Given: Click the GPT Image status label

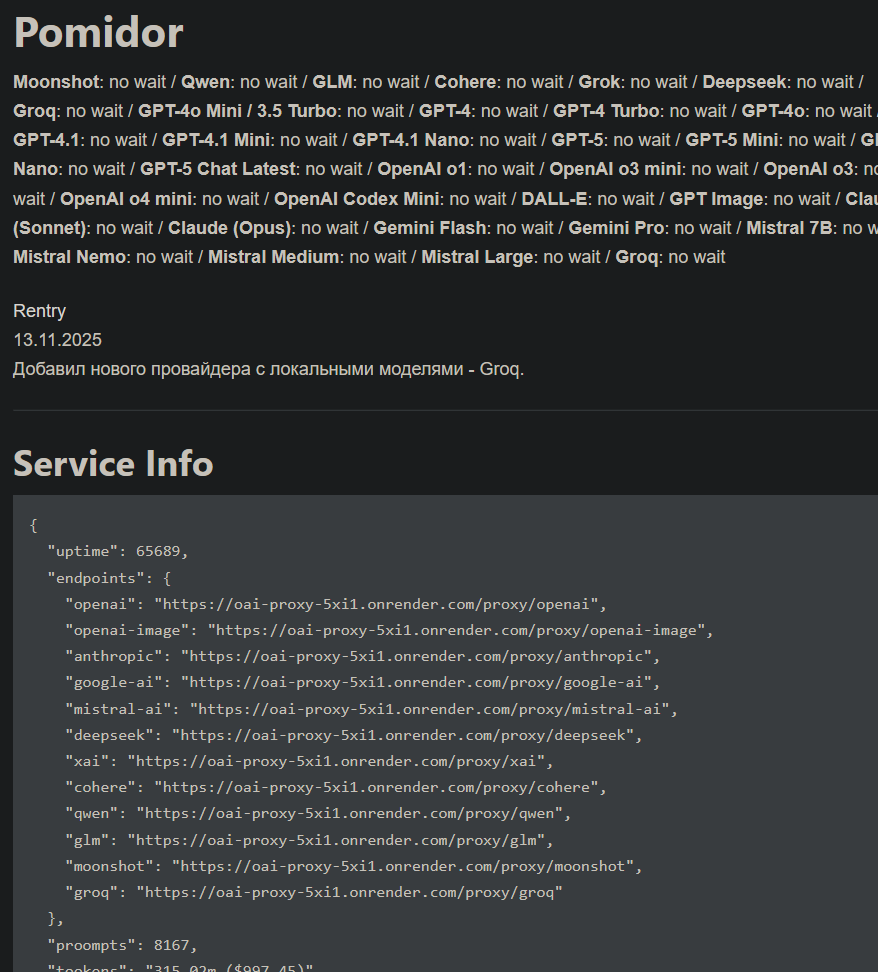Looking at the screenshot, I should click(x=716, y=199).
